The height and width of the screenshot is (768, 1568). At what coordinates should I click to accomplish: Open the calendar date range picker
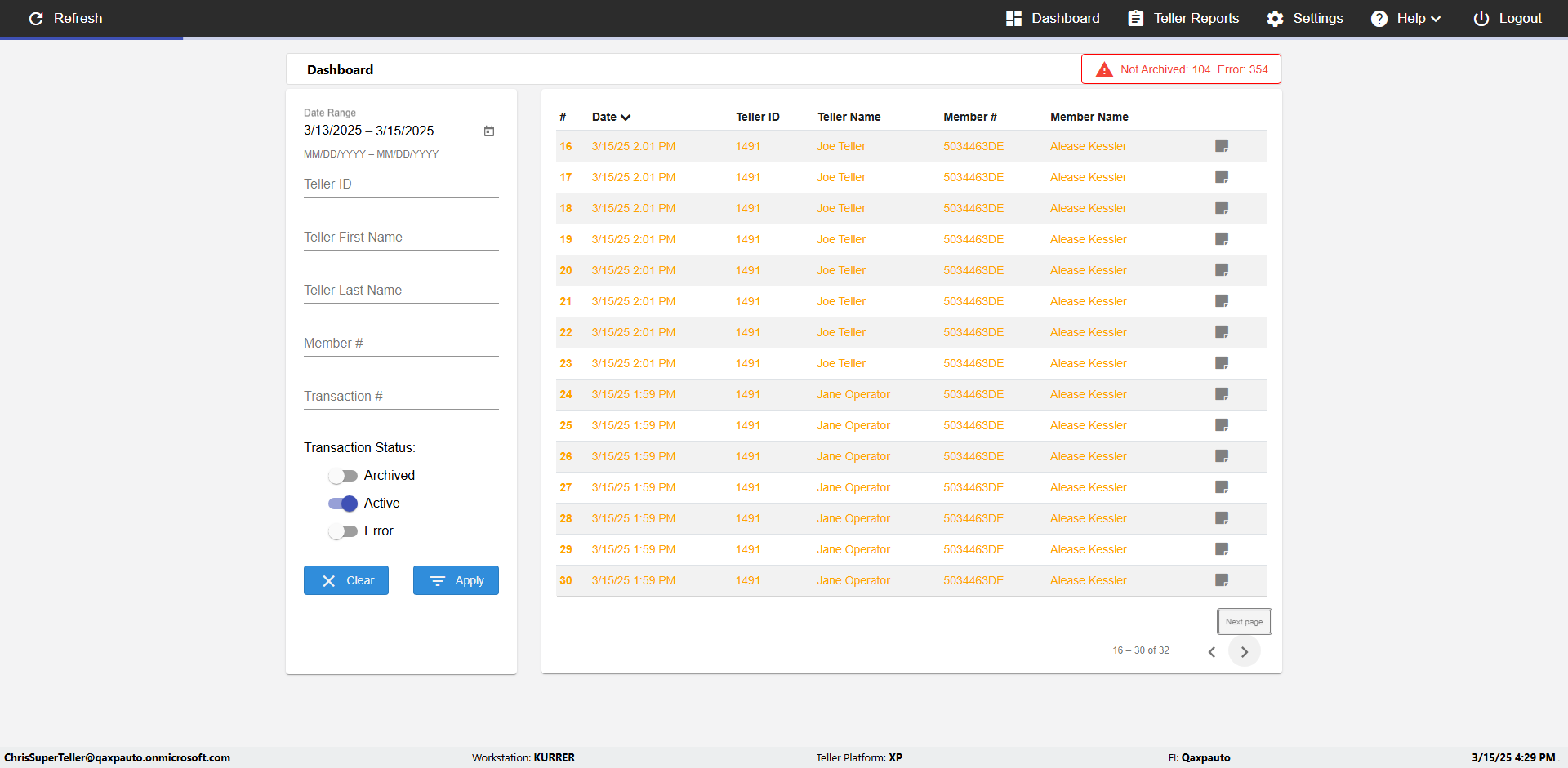[x=489, y=131]
